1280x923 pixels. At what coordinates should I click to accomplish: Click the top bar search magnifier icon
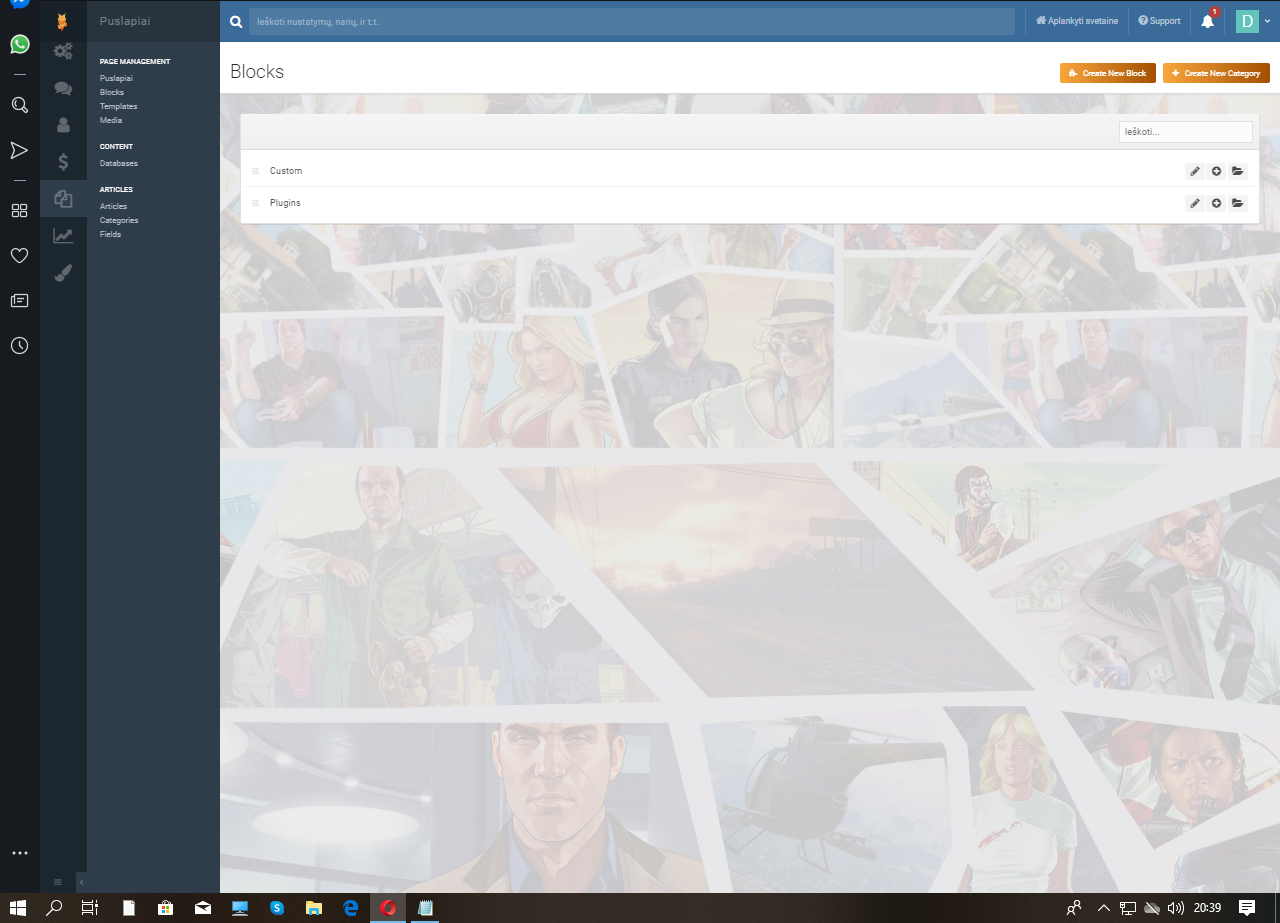(x=235, y=21)
